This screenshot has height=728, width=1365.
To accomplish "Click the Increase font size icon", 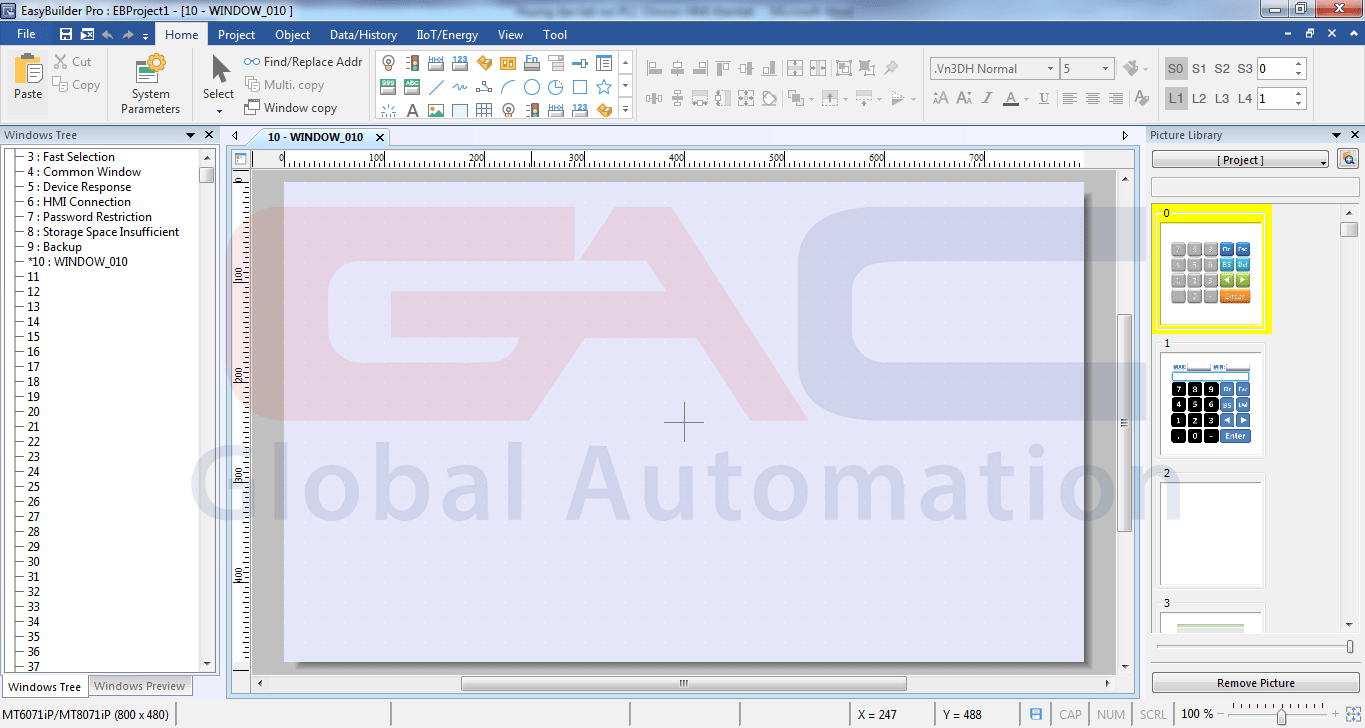I will (x=940, y=98).
